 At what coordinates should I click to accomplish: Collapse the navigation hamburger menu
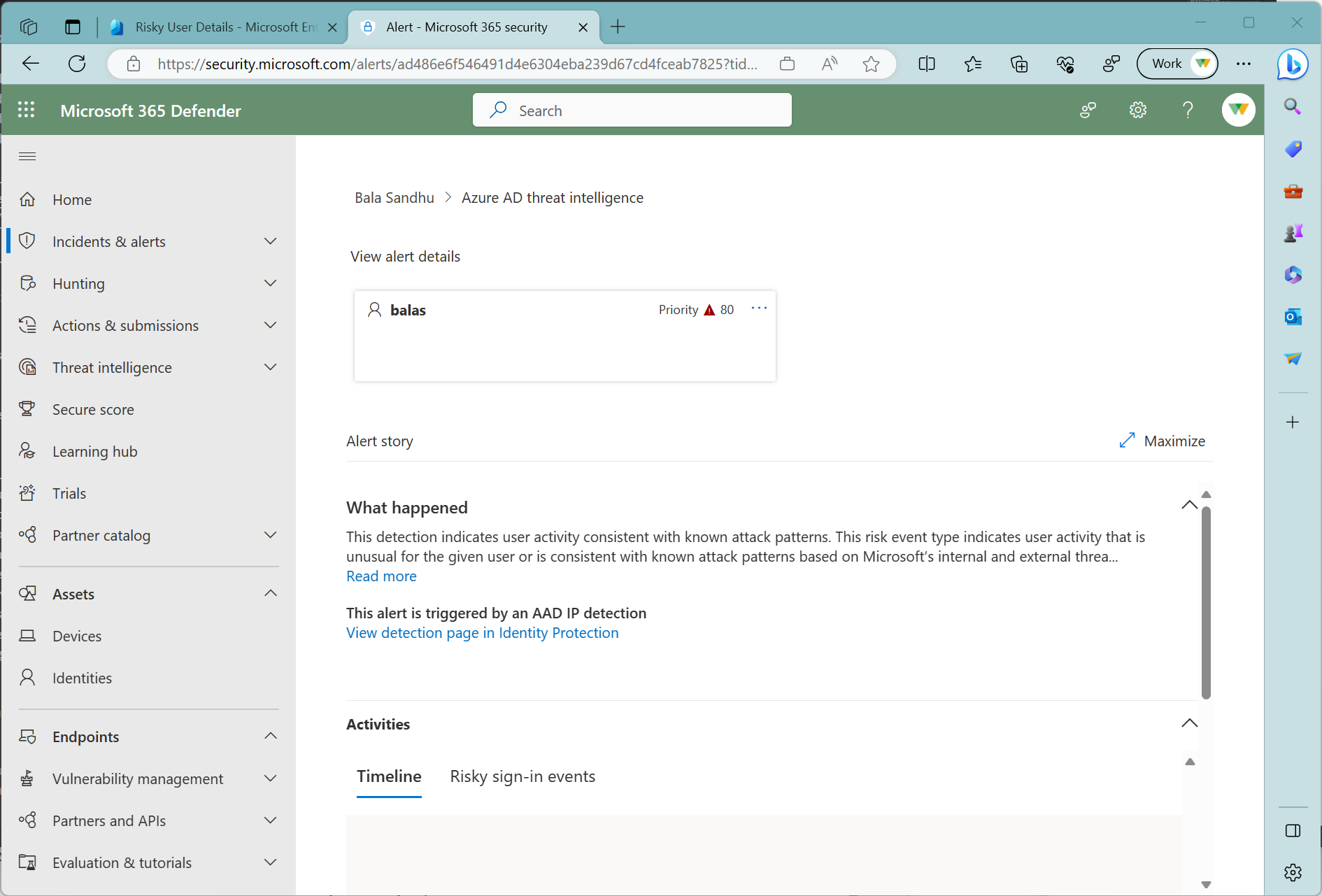coord(27,156)
